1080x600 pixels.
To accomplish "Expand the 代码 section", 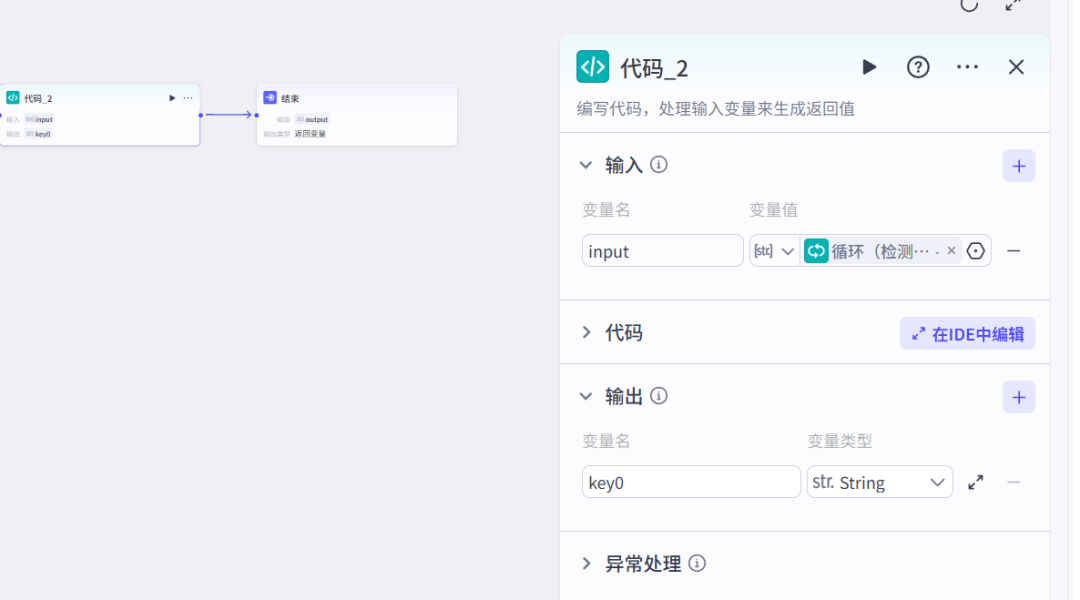I will pos(587,332).
